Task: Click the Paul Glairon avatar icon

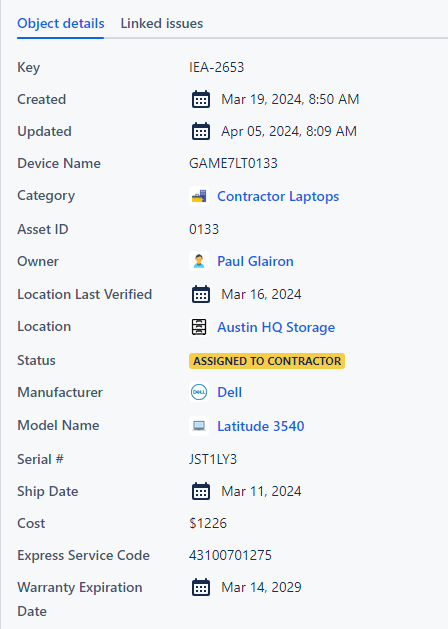Action: point(199,261)
